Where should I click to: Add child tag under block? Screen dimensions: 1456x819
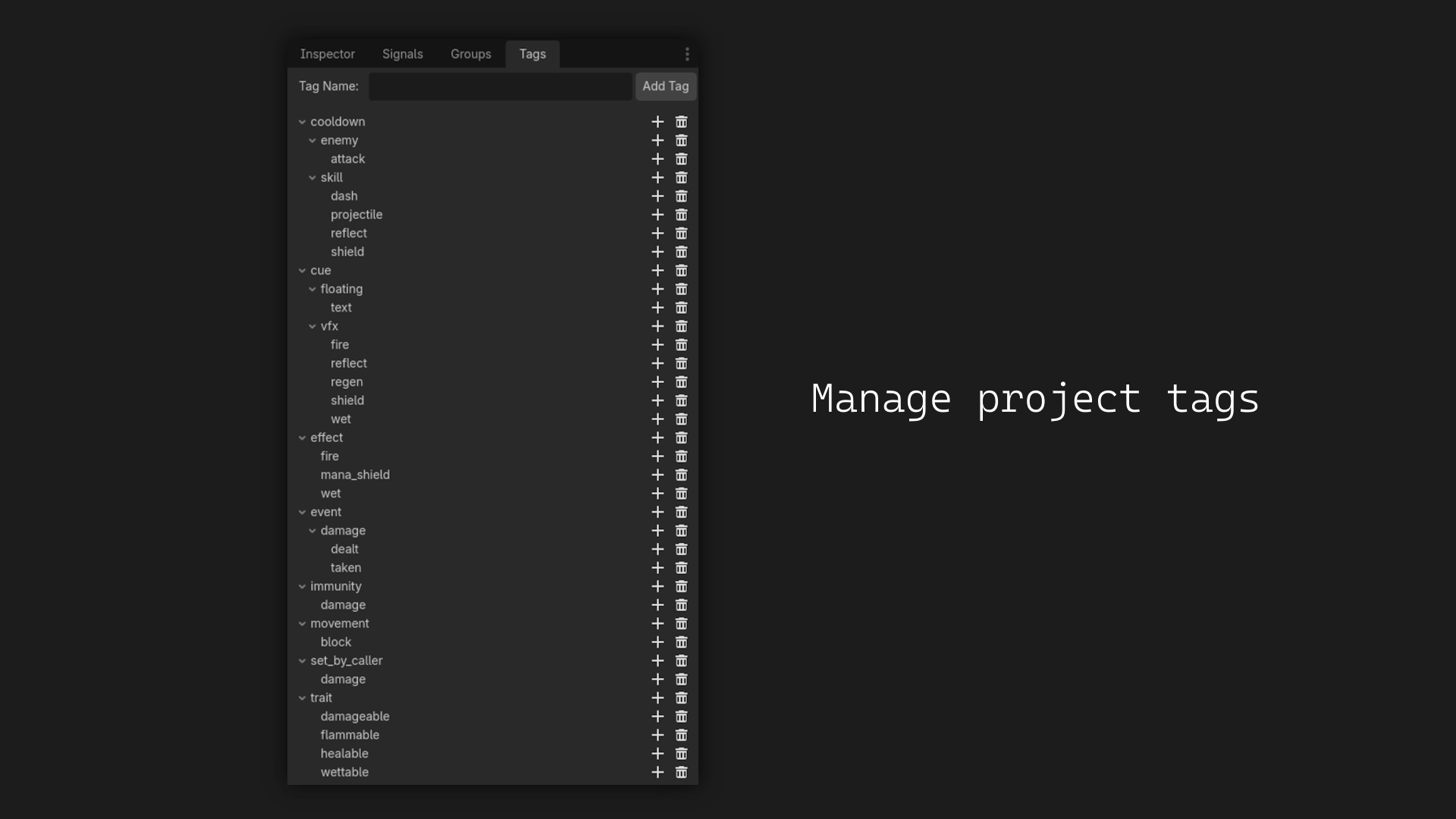click(x=657, y=642)
